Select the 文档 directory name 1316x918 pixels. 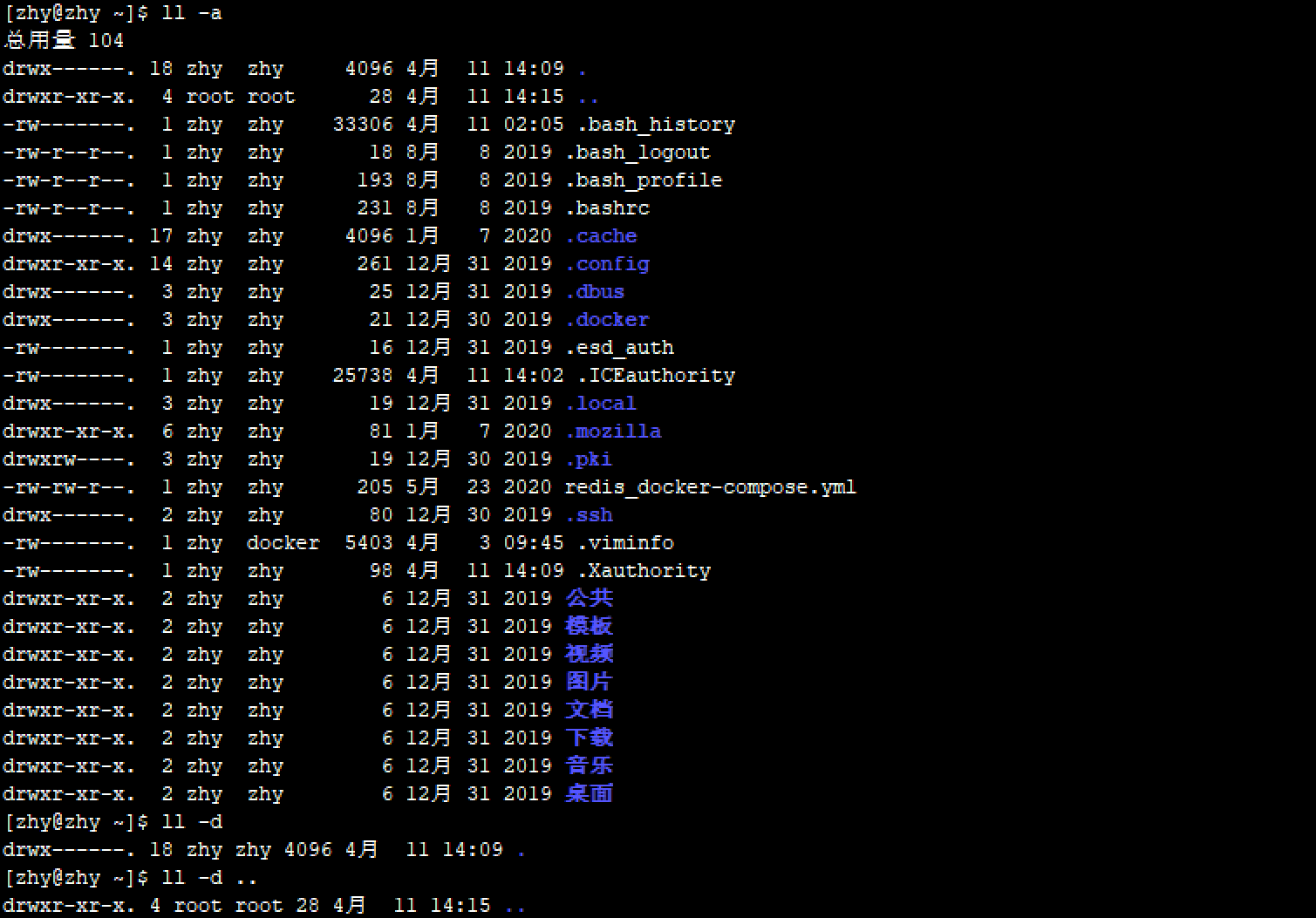click(590, 710)
